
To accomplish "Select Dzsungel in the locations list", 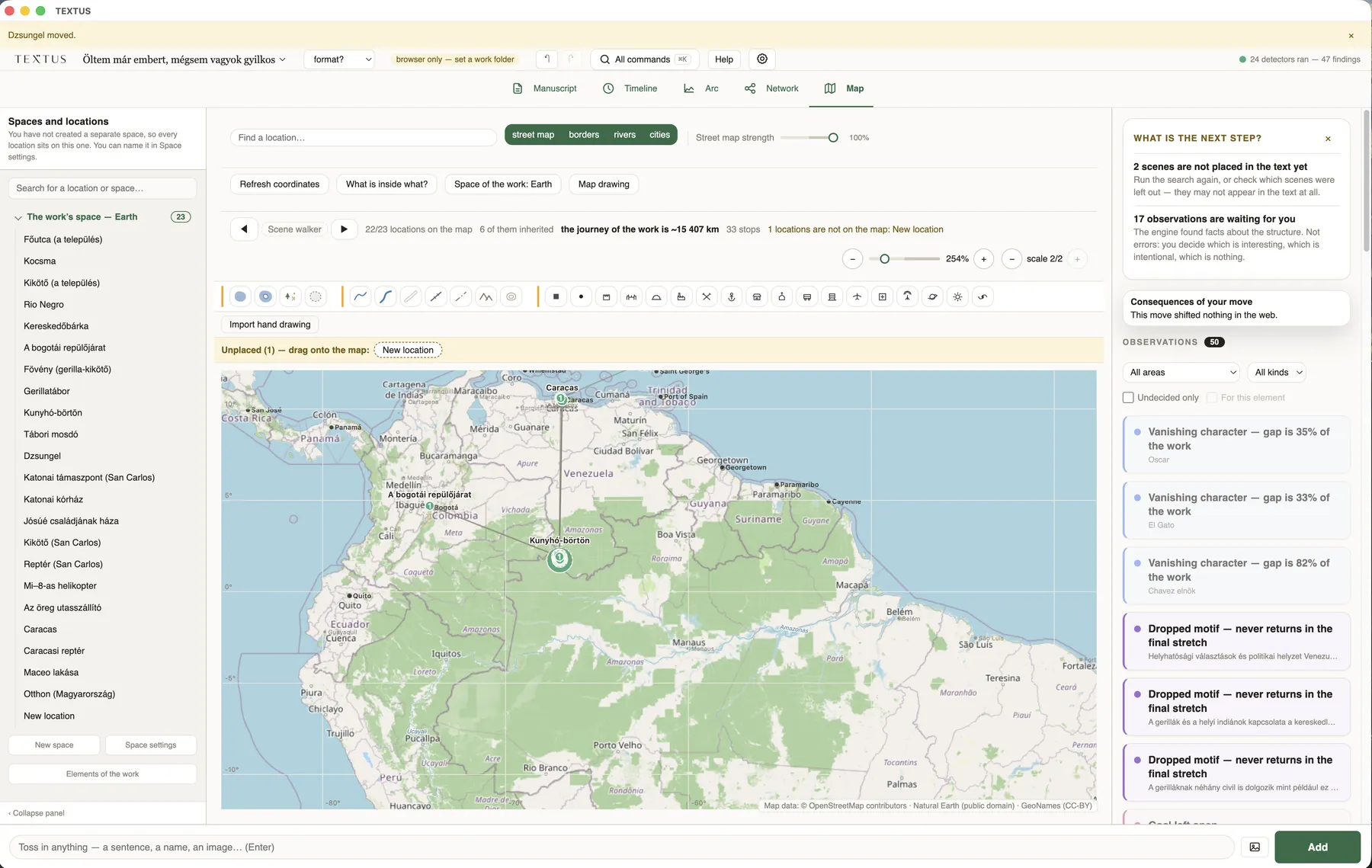I will (x=42, y=456).
